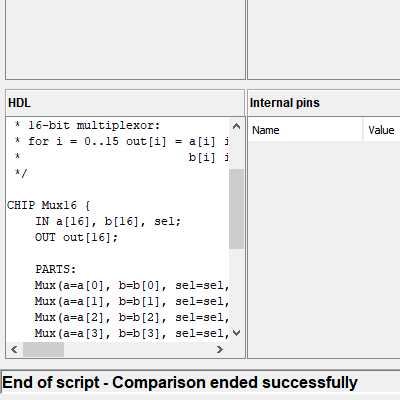Click the Mux(a=a[2], b=b[2] line
The height and width of the screenshot is (400, 400).
132,317
